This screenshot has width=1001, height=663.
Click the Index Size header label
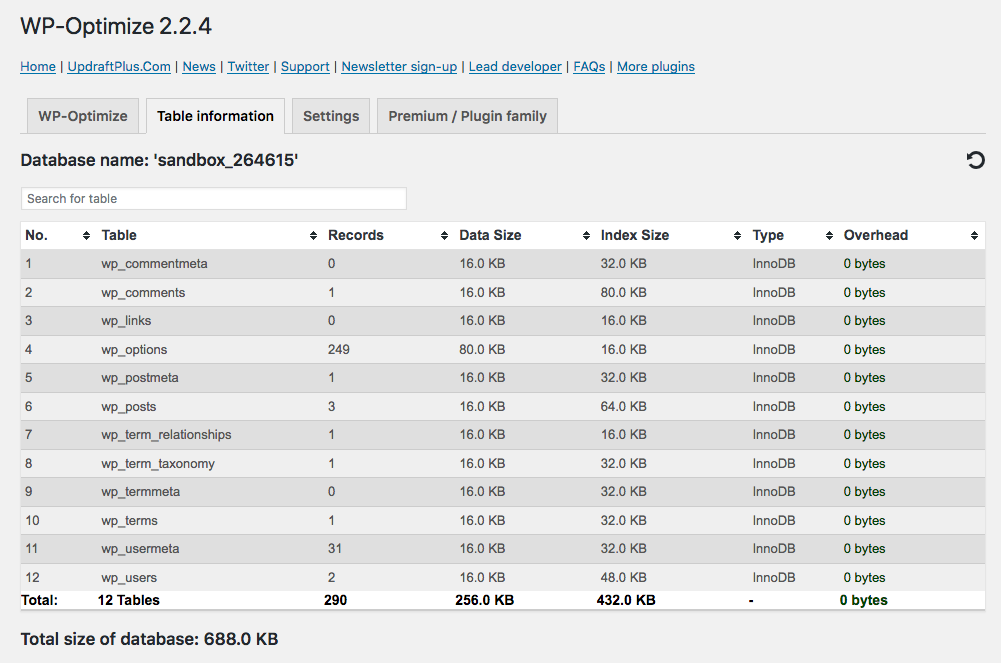pyautogui.click(x=635, y=235)
